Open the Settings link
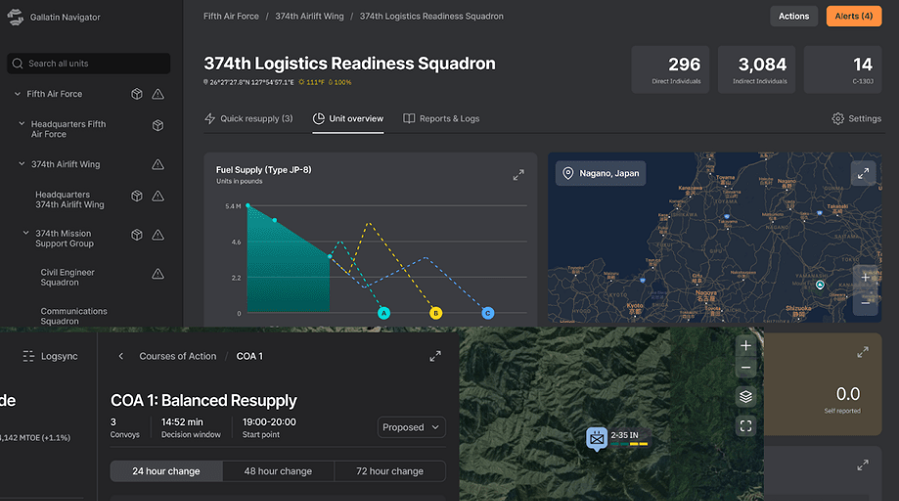 [x=857, y=119]
